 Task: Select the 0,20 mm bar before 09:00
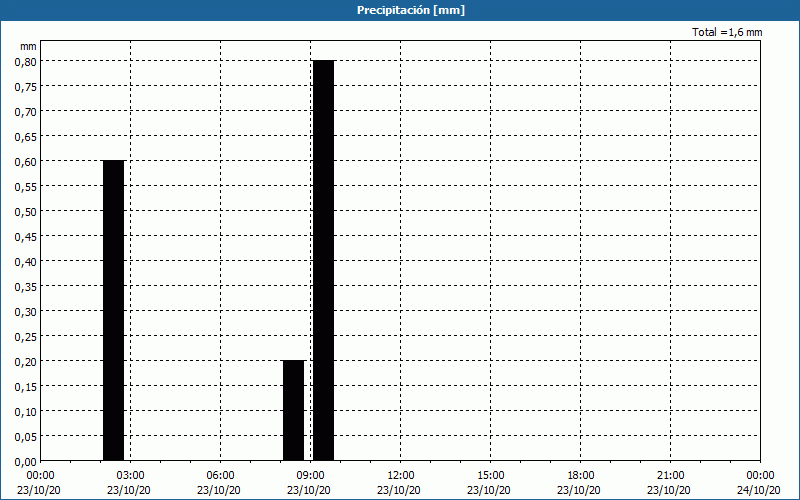coord(293,411)
